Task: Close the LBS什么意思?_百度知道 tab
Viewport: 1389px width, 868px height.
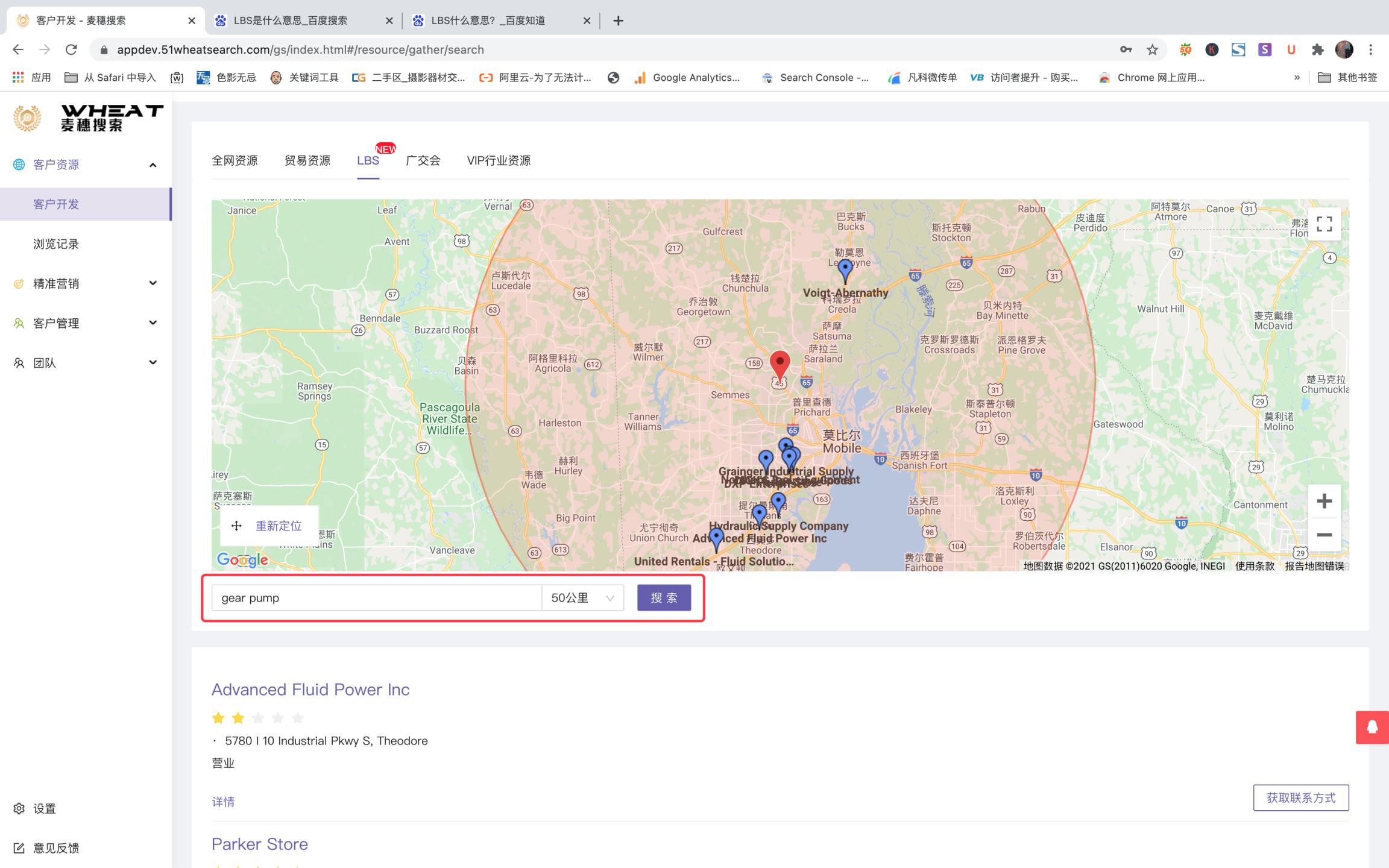Action: [587, 20]
